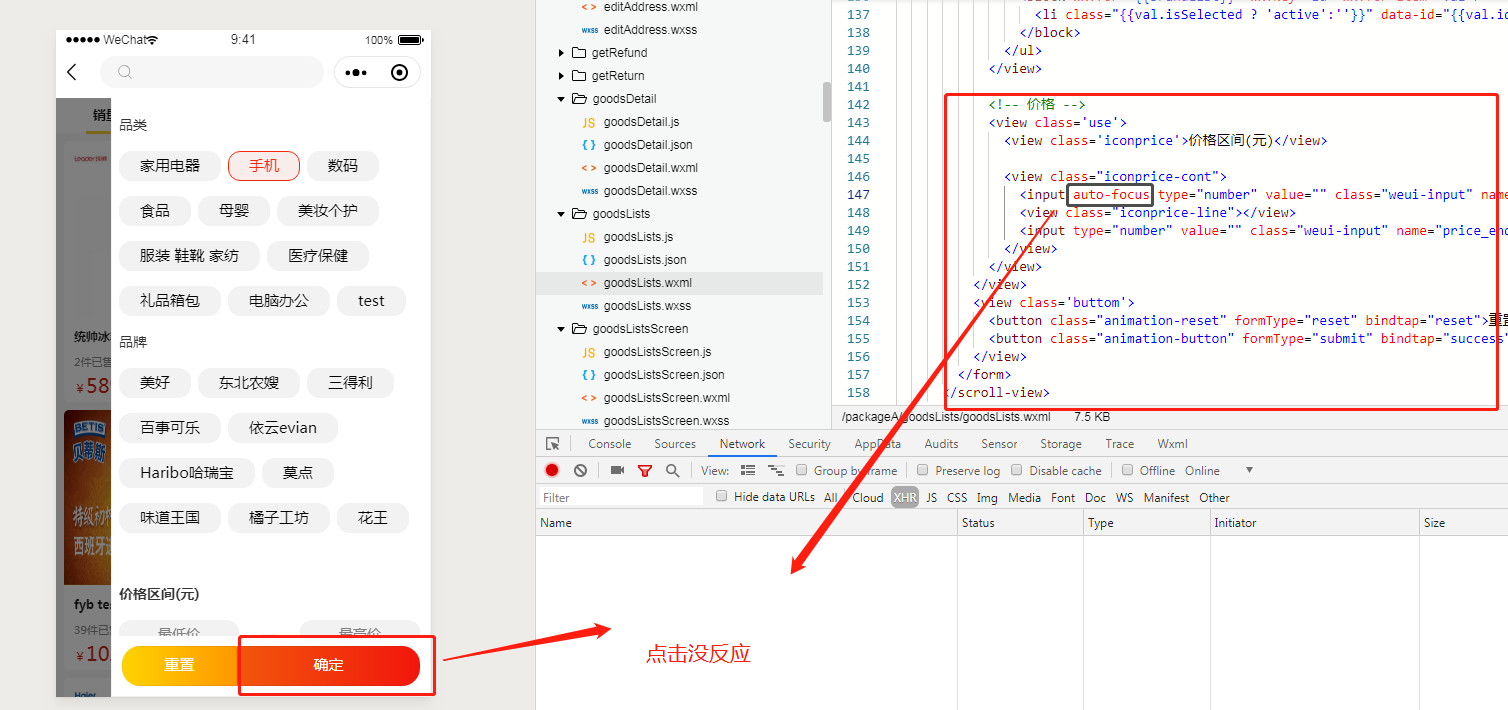Screen dimensions: 1508x710
Task: Switch to the Console tab
Action: point(609,444)
